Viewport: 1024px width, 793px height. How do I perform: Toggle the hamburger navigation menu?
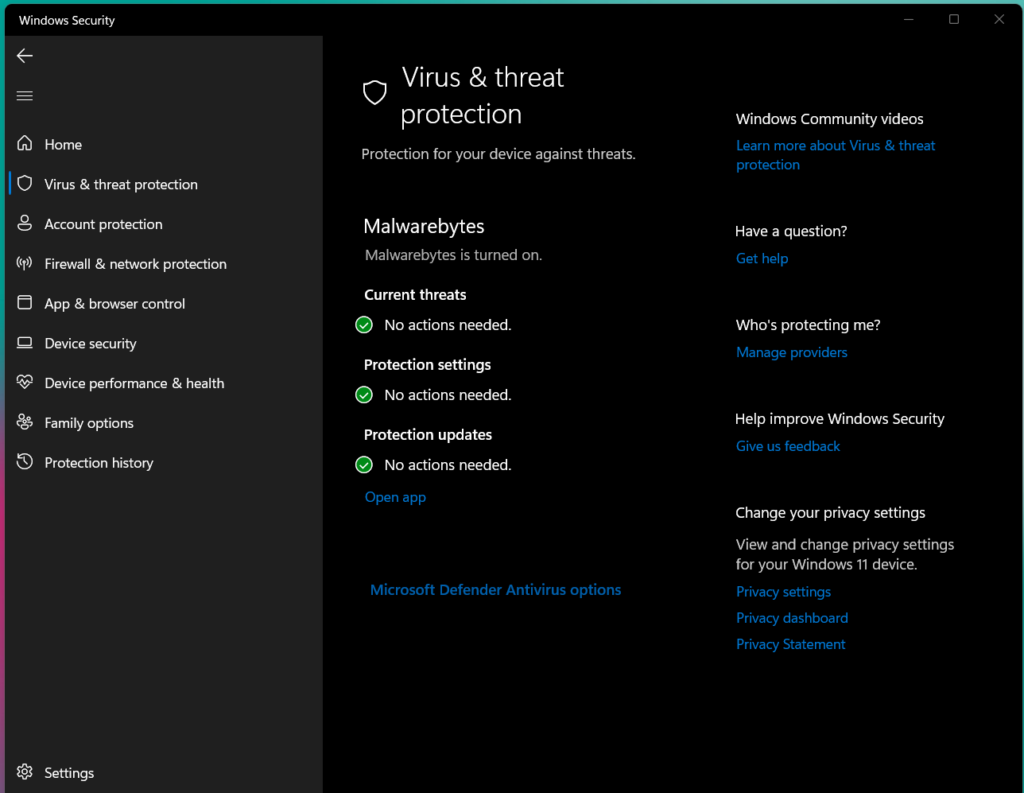tap(25, 96)
